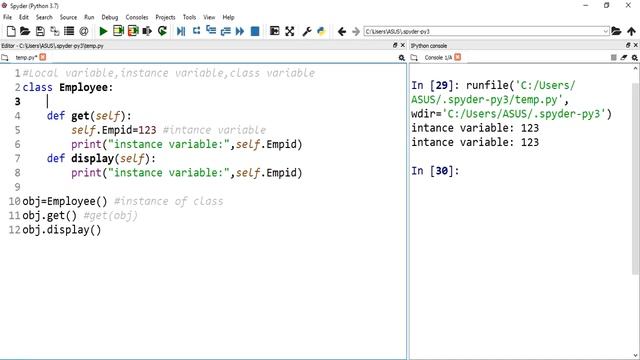Click the Save all files icon
The height and width of the screenshot is (360, 640).
(55, 31)
